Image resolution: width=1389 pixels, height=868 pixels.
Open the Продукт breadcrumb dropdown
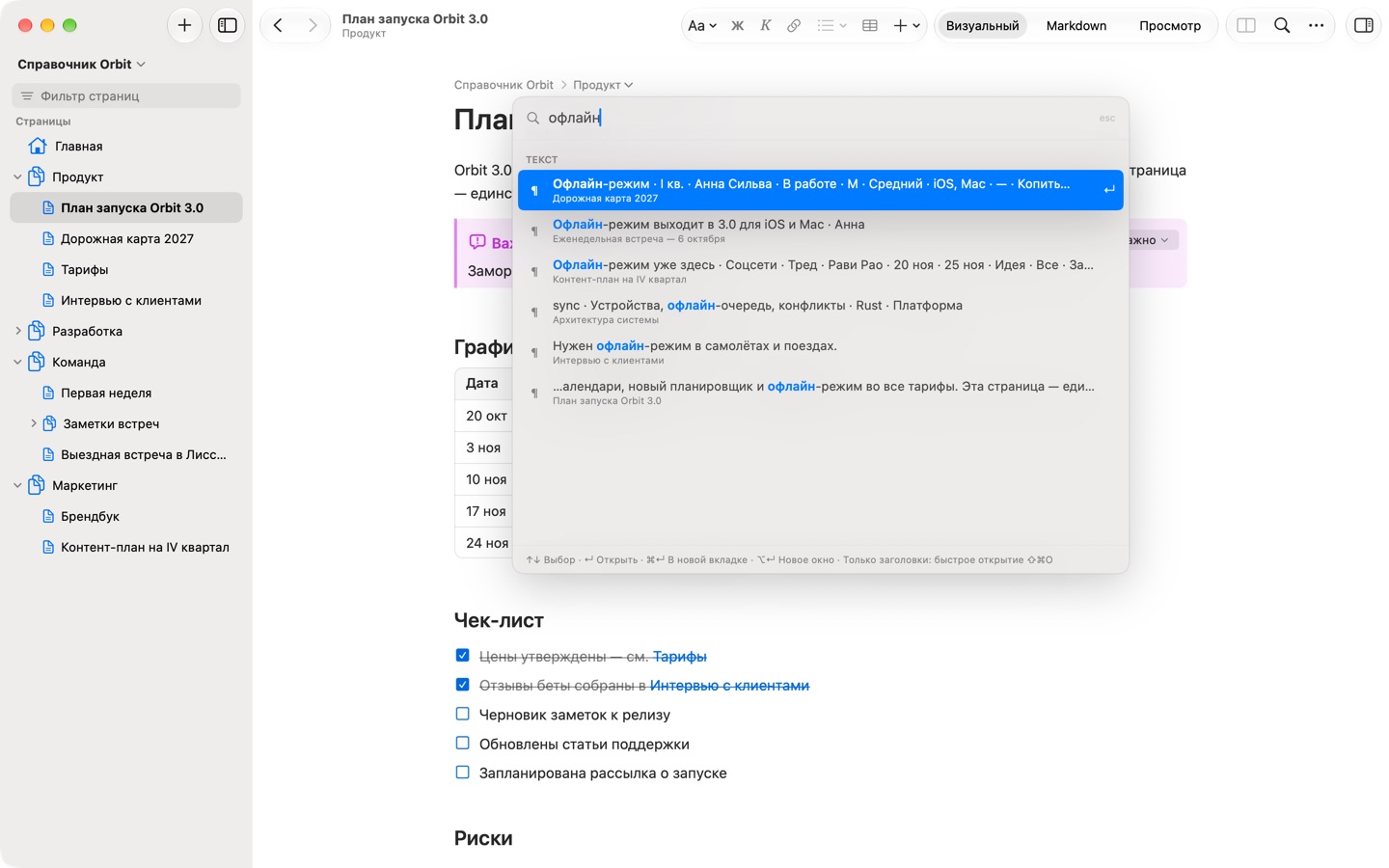pos(603,85)
